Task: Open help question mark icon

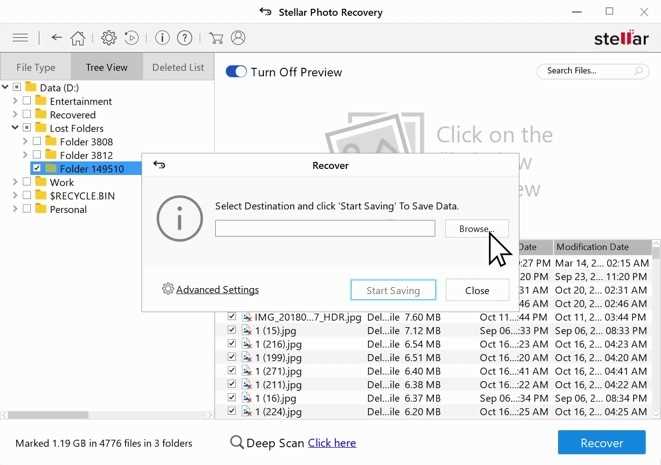Action: 185,38
